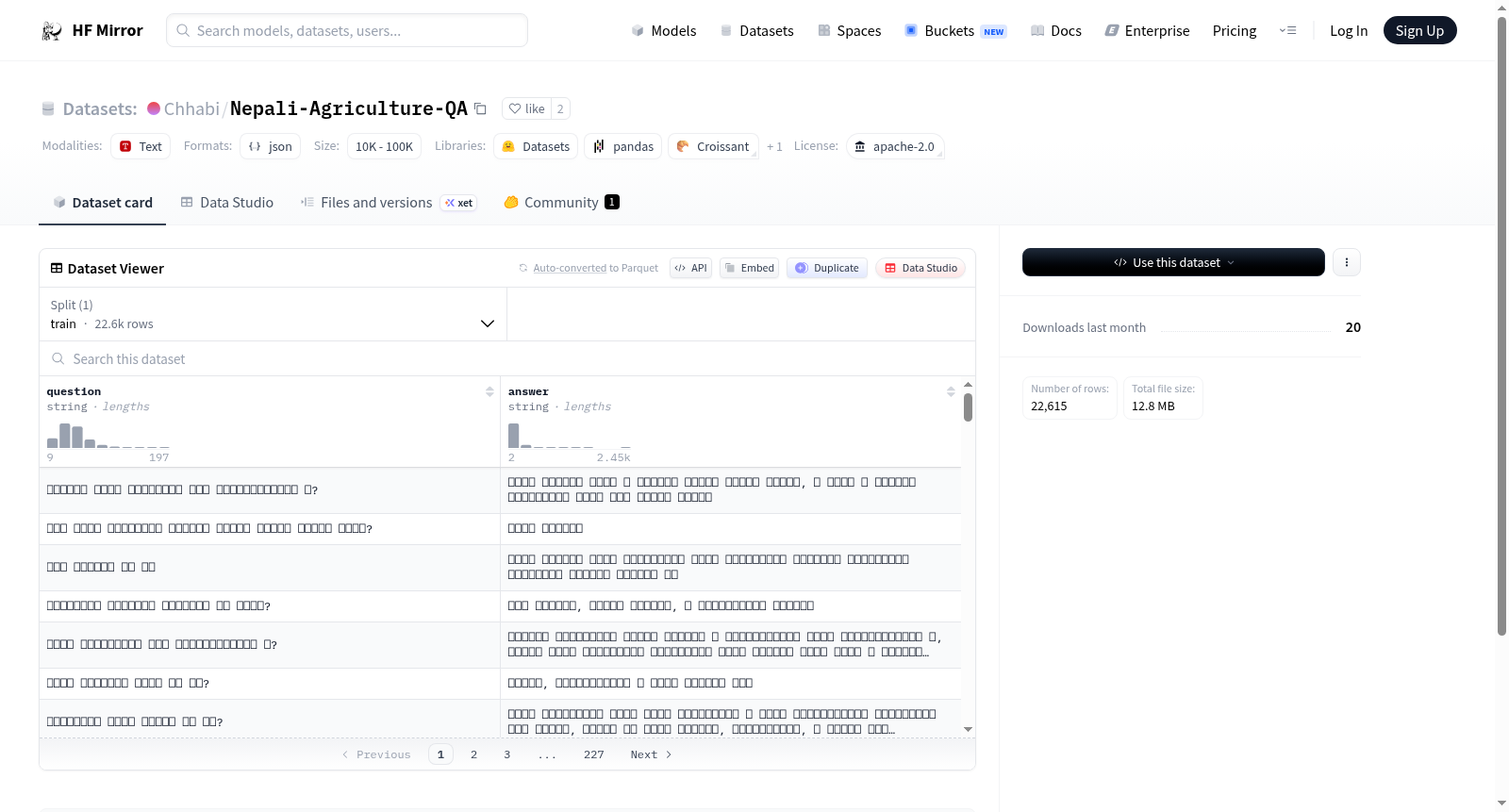1509x812 pixels.
Task: Click the Croissant library tag
Action: pos(713,146)
